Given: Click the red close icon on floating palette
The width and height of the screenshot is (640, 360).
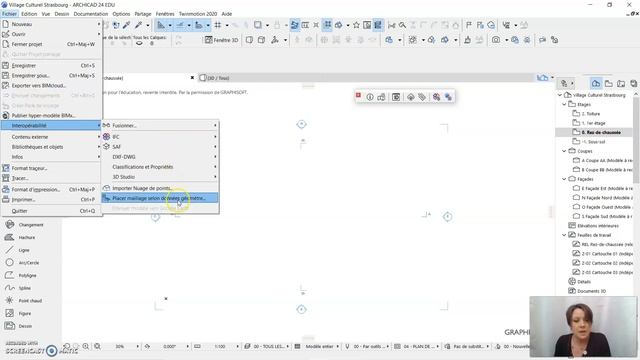Looking at the screenshot, I should (x=358, y=95).
